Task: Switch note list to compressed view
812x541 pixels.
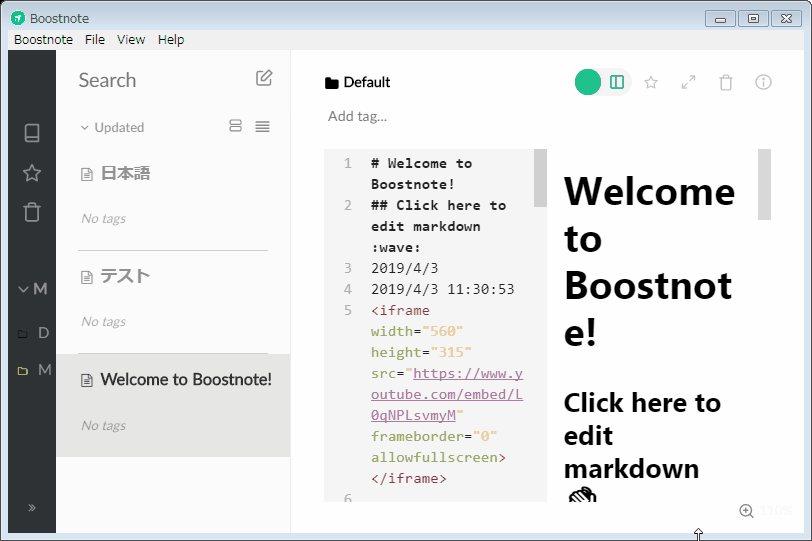Action: click(263, 126)
